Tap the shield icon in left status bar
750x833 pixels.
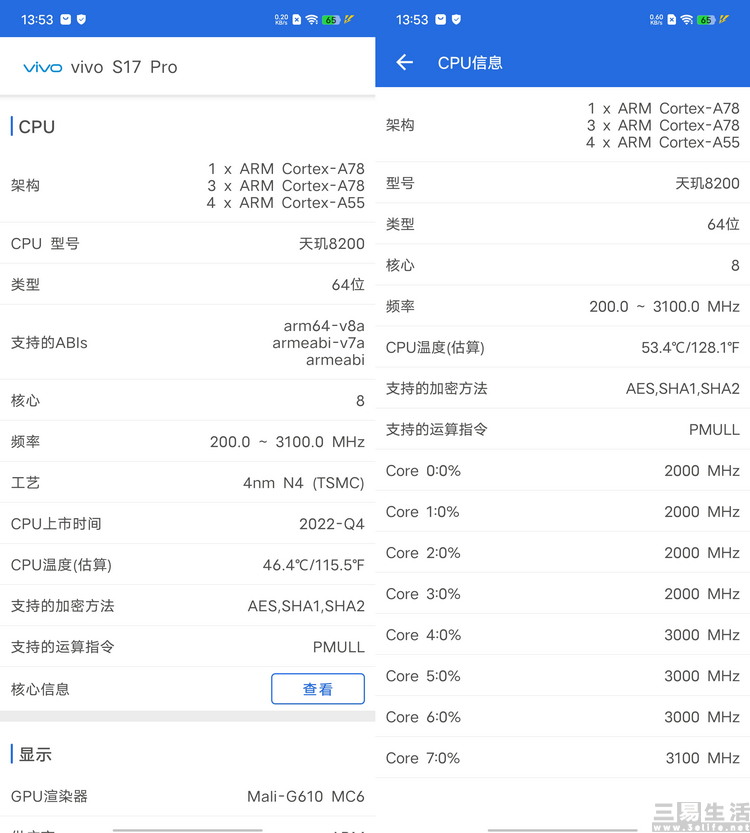[81, 20]
